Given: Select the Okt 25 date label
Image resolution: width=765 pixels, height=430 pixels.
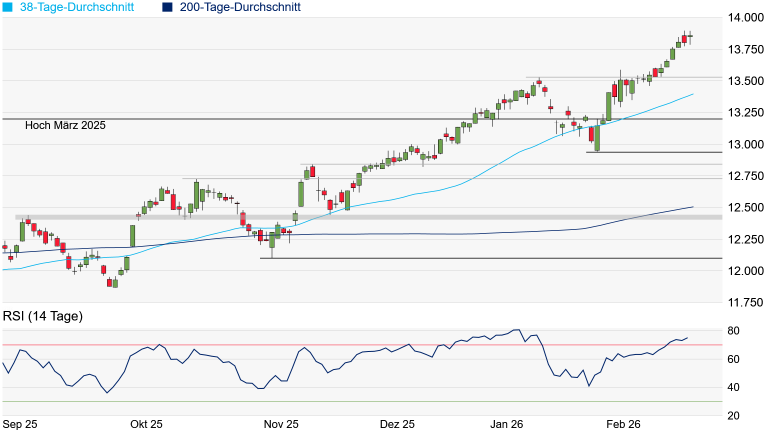Looking at the screenshot, I should [146, 424].
